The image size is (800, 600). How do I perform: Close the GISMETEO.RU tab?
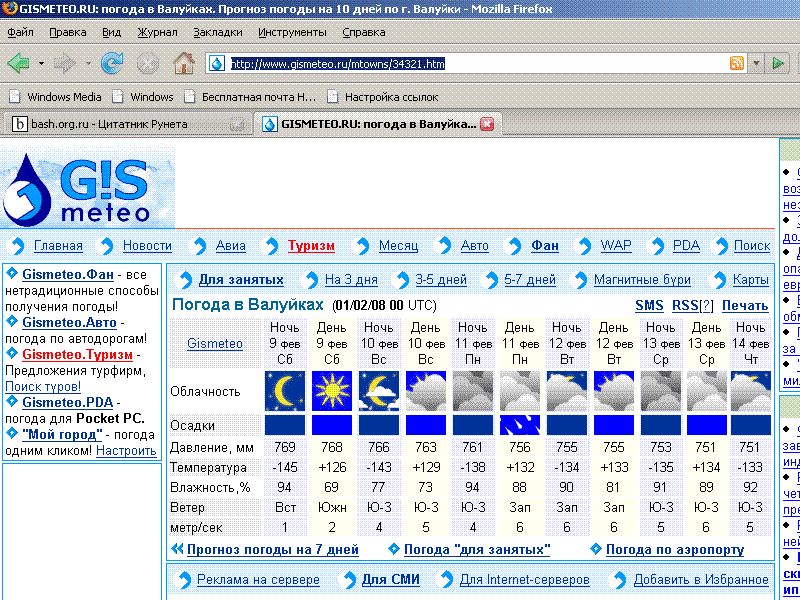pos(487,124)
